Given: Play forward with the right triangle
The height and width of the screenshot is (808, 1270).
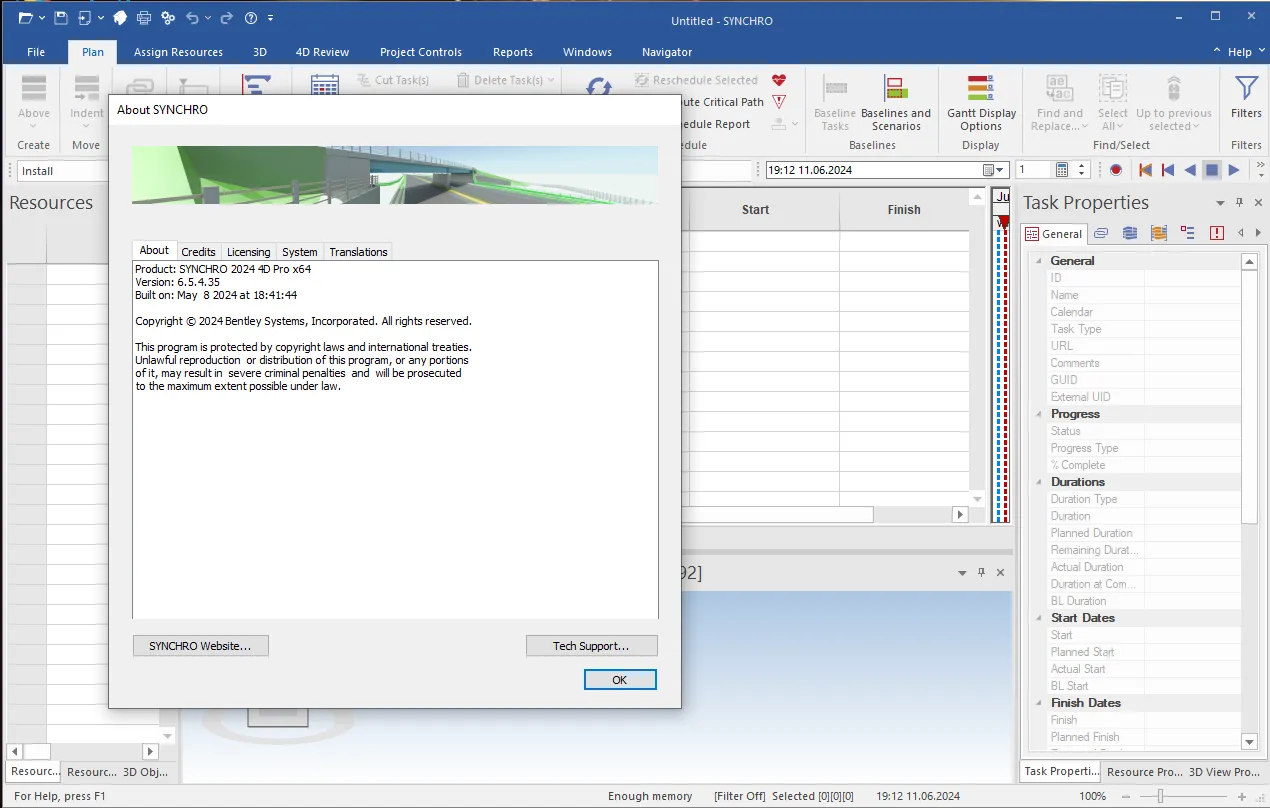Looking at the screenshot, I should tap(1234, 170).
